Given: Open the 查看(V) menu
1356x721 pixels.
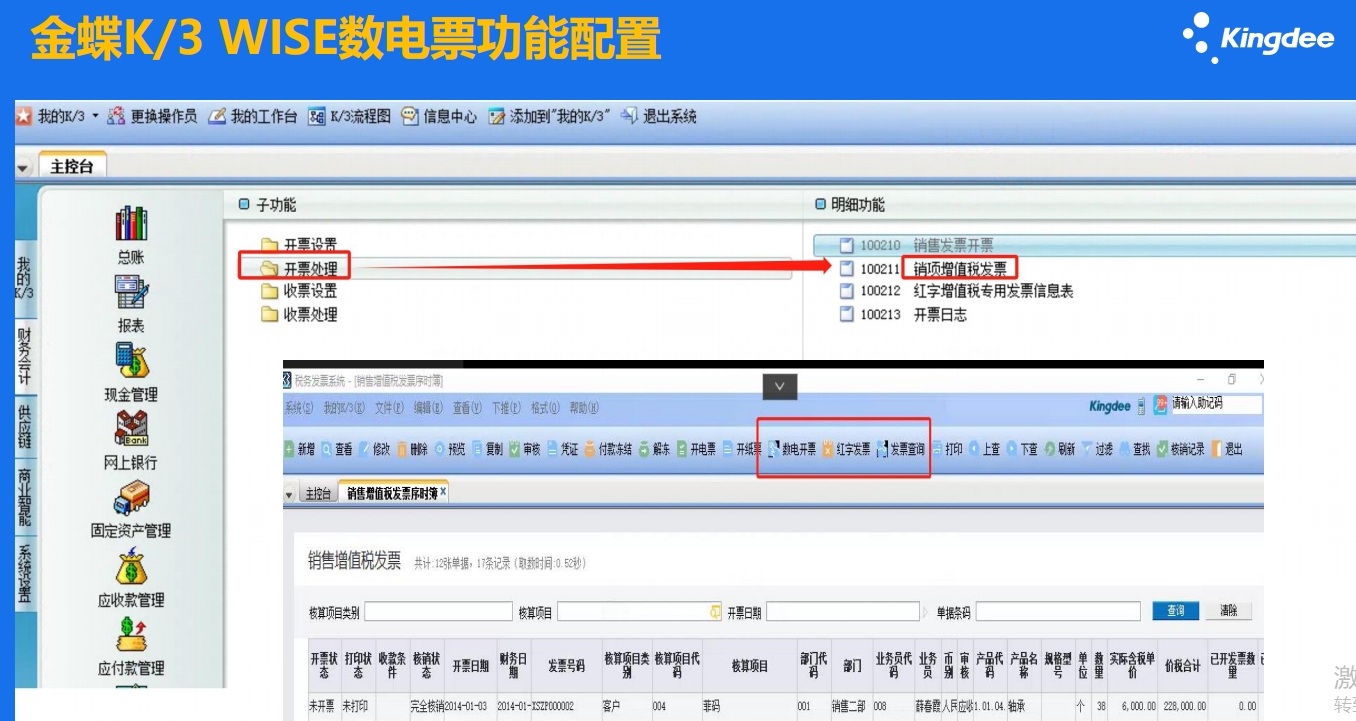Looking at the screenshot, I should (467, 408).
